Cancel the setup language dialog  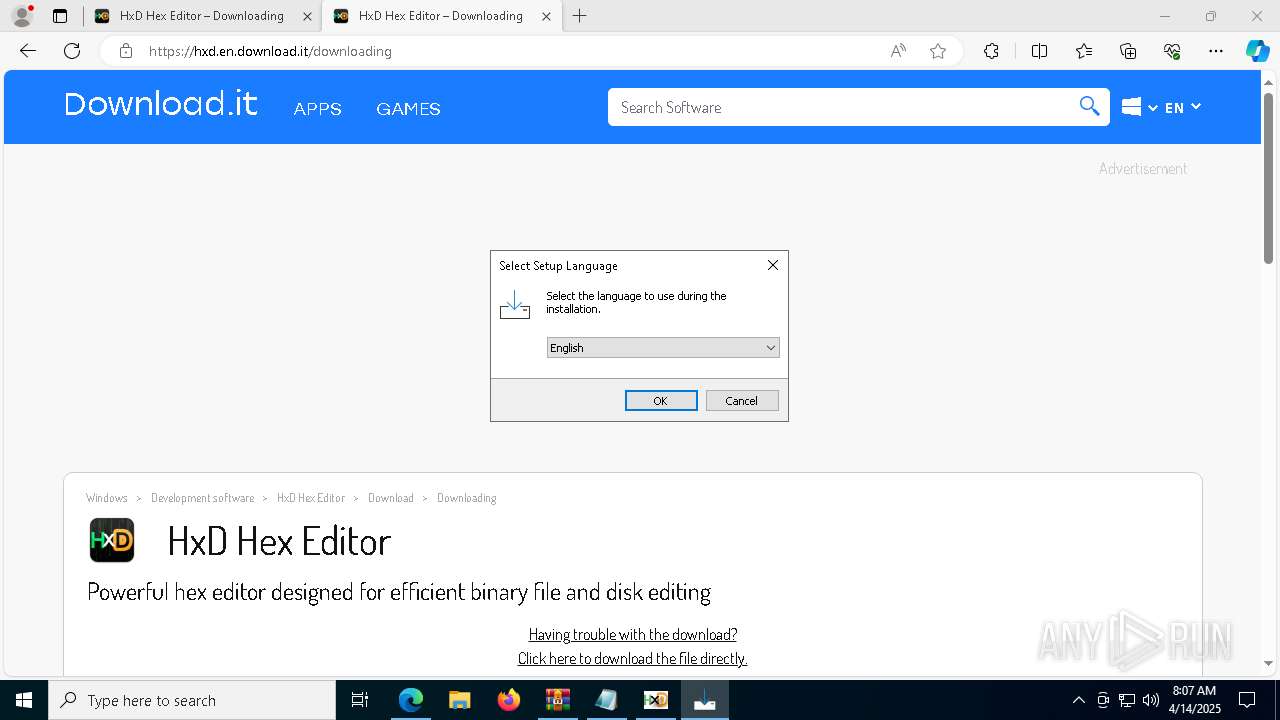coord(742,400)
